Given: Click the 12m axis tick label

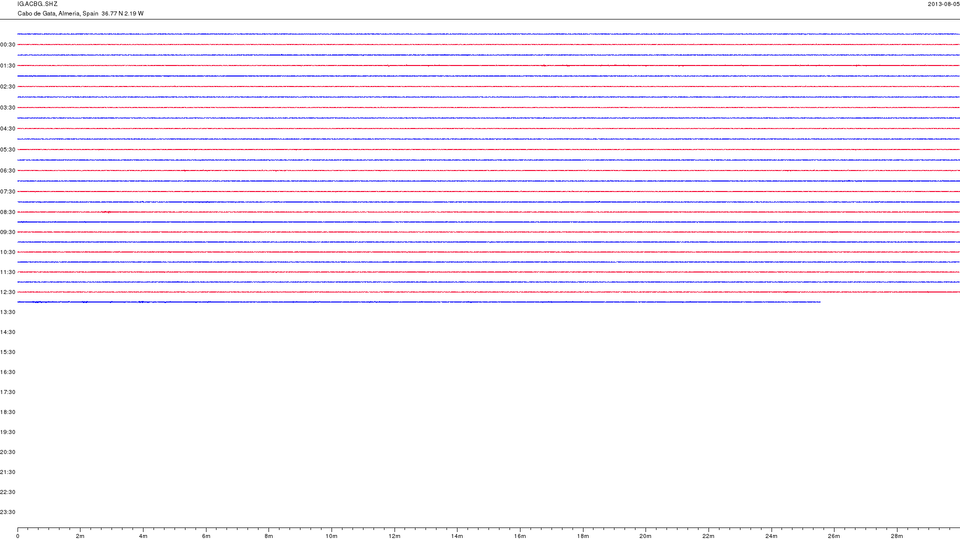Looking at the screenshot, I should click(394, 536).
